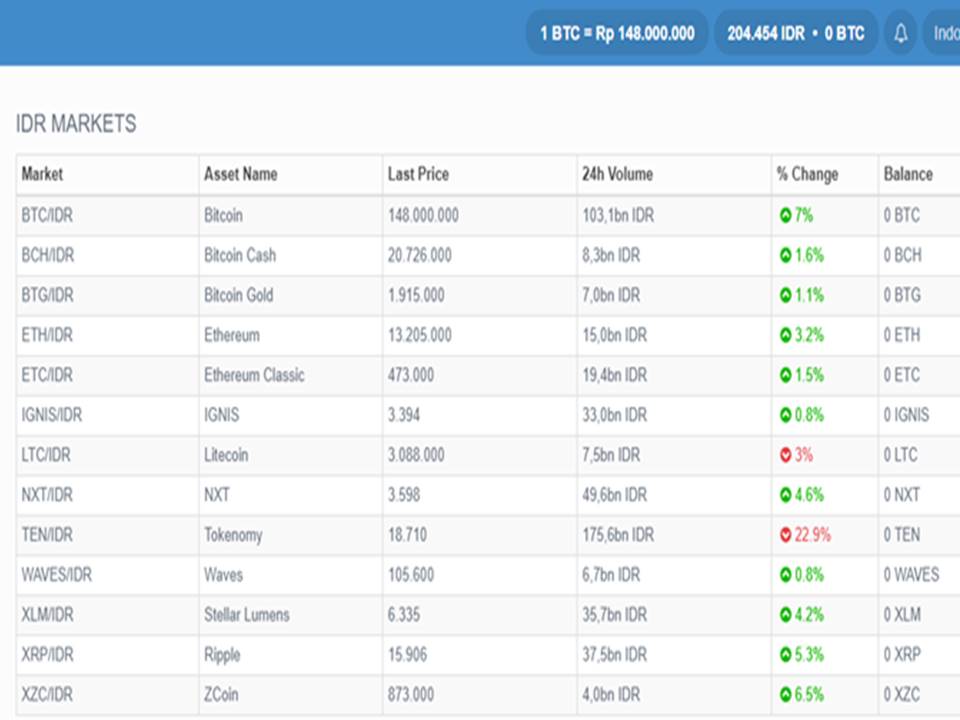The height and width of the screenshot is (720, 960).
Task: Sort by the Balance column header
Action: click(908, 174)
